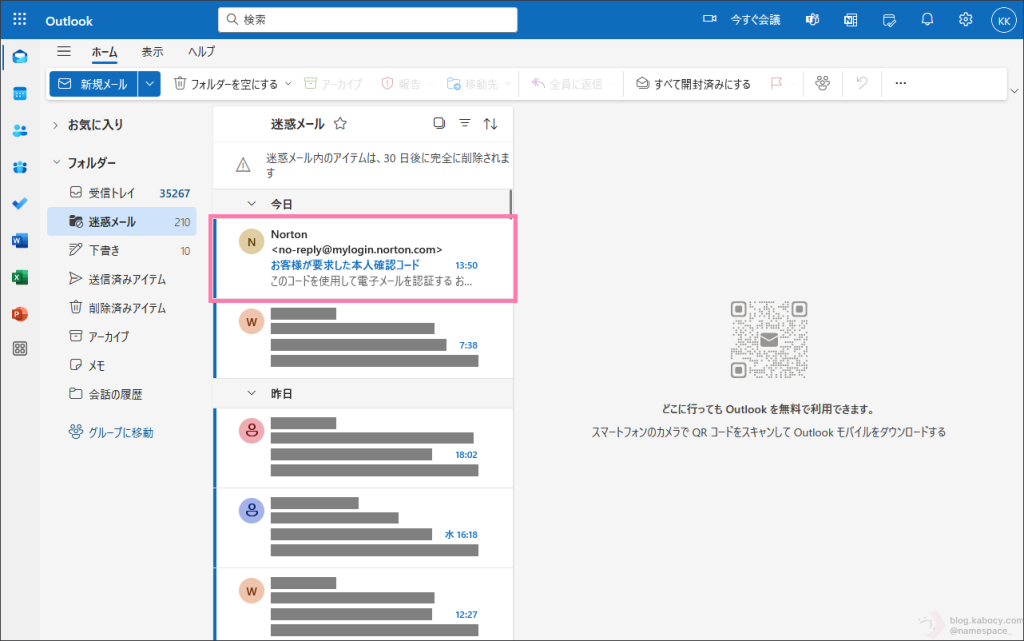Image resolution: width=1024 pixels, height=641 pixels.
Task: Open the Calendar icon in left sidebar
Action: pos(20,93)
